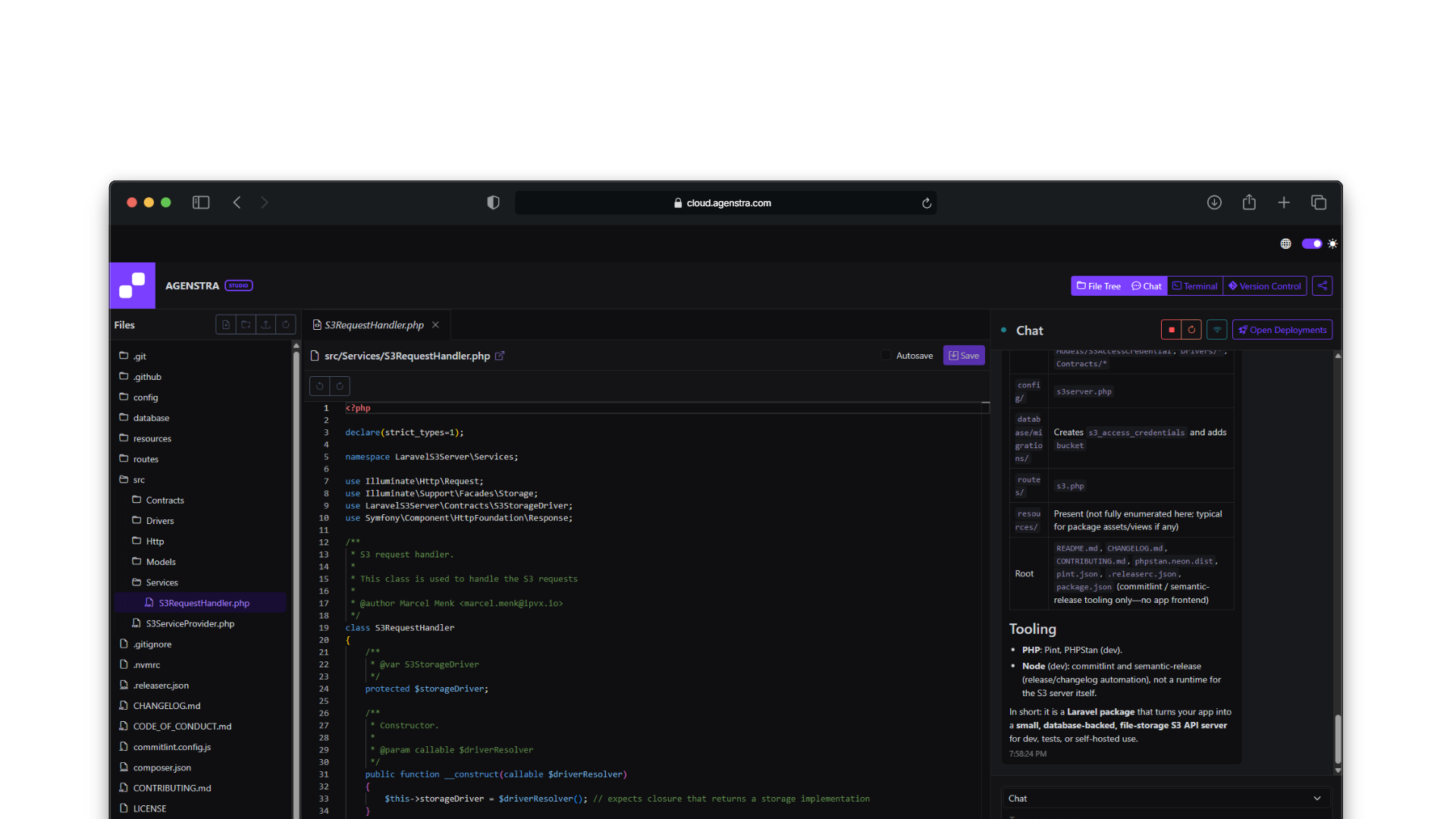Image resolution: width=1456 pixels, height=819 pixels.
Task: Click the Open Deployments button
Action: coord(1282,330)
